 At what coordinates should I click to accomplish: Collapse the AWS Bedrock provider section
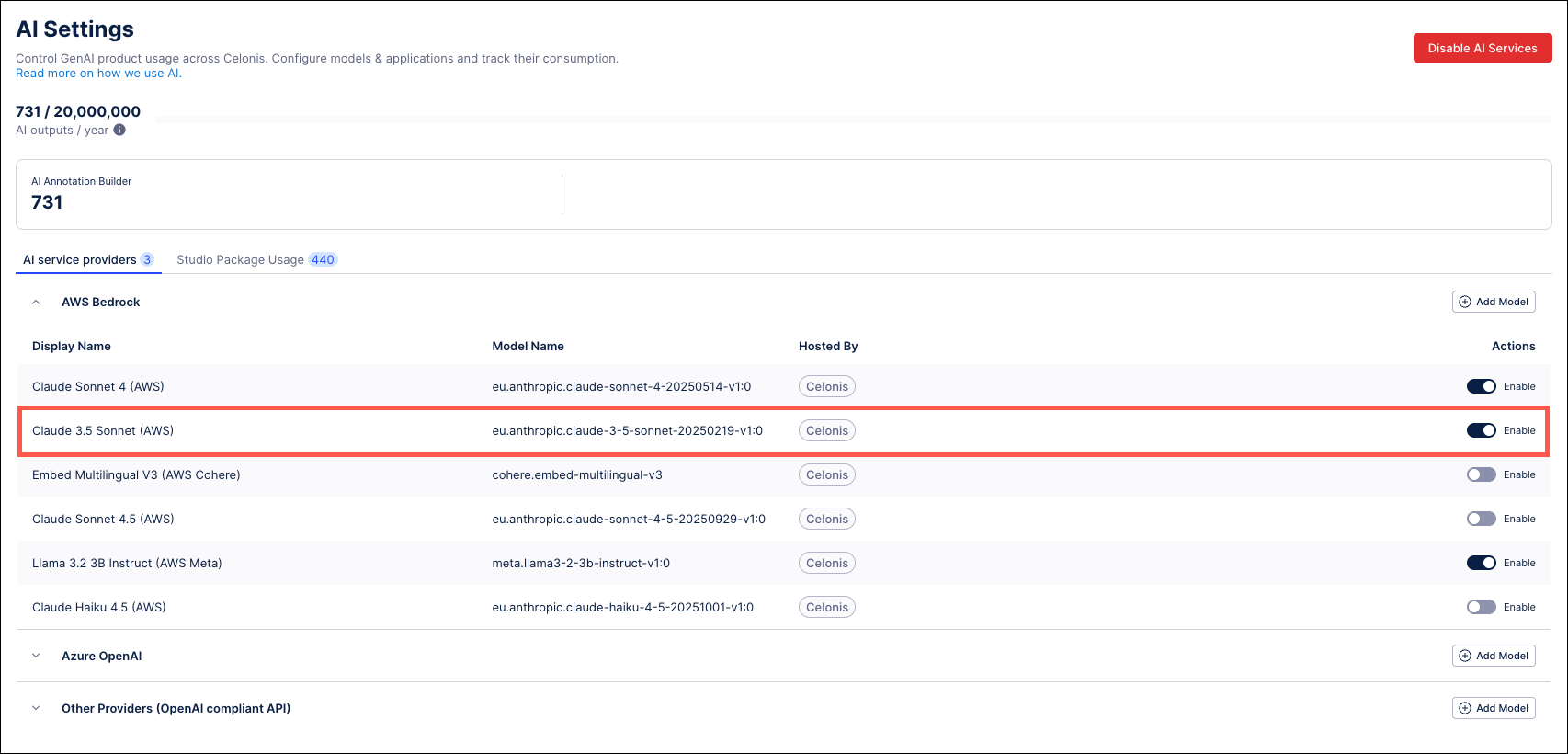click(36, 302)
